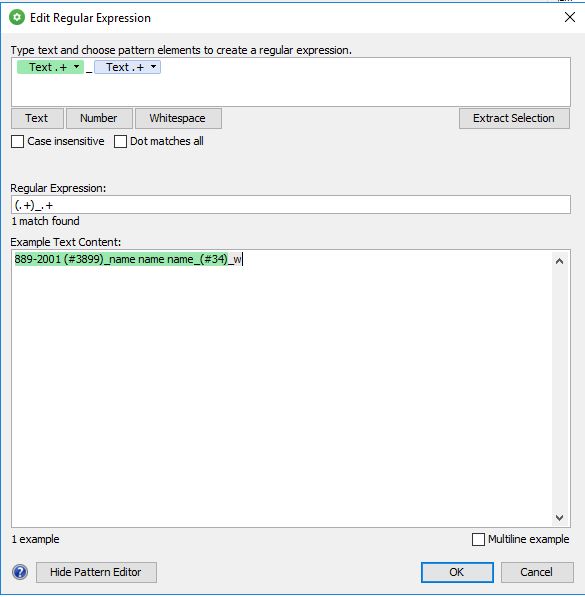The height and width of the screenshot is (597, 585).
Task: Click the green Oxygen app icon in title bar
Action: (x=17, y=18)
